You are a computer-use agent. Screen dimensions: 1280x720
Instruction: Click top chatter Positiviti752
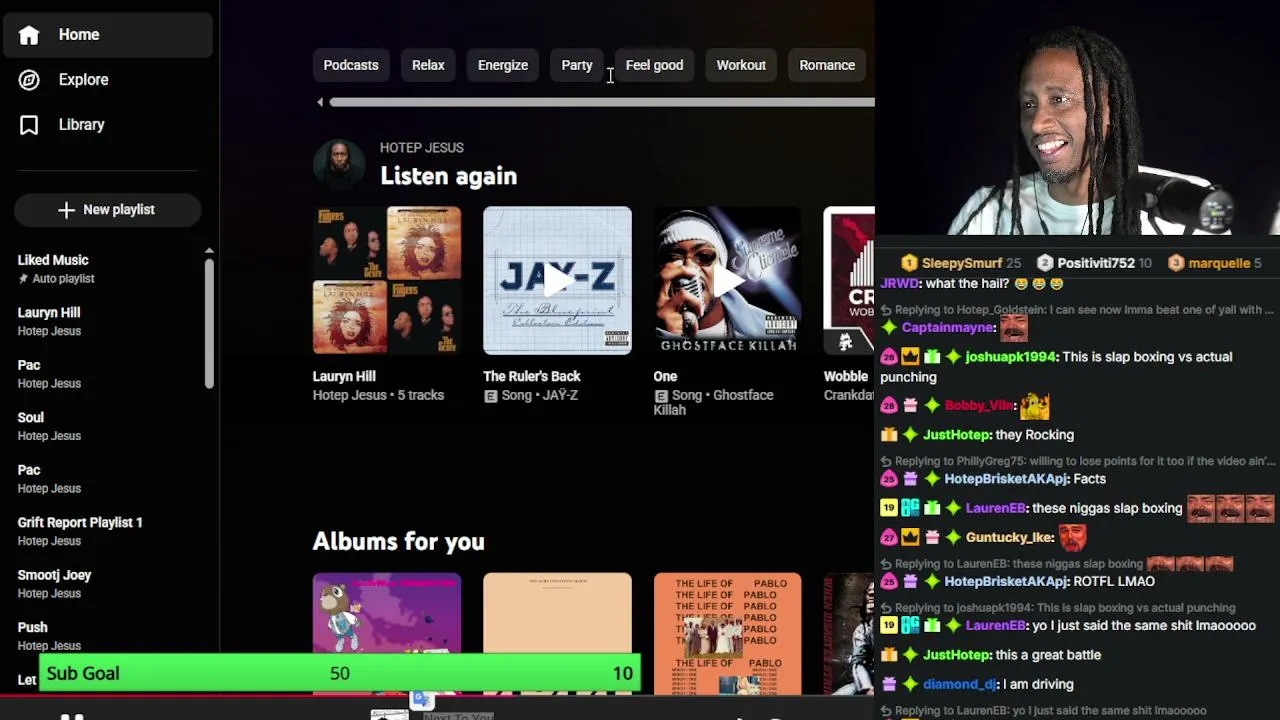point(1097,264)
